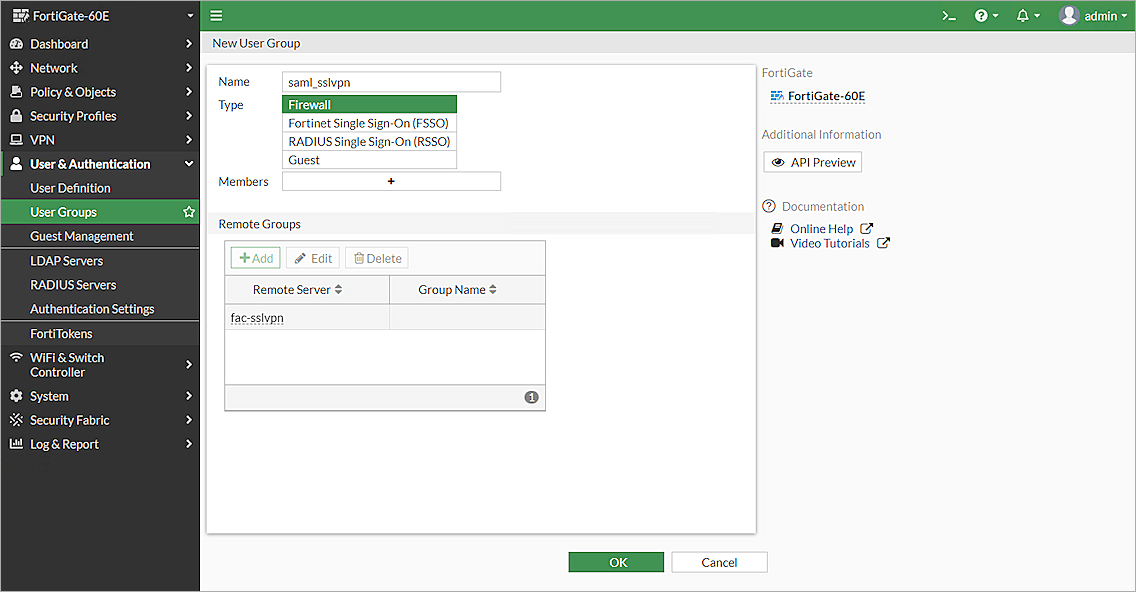This screenshot has width=1136, height=592.
Task: Open LDAP Servers in sidebar
Action: (x=67, y=260)
